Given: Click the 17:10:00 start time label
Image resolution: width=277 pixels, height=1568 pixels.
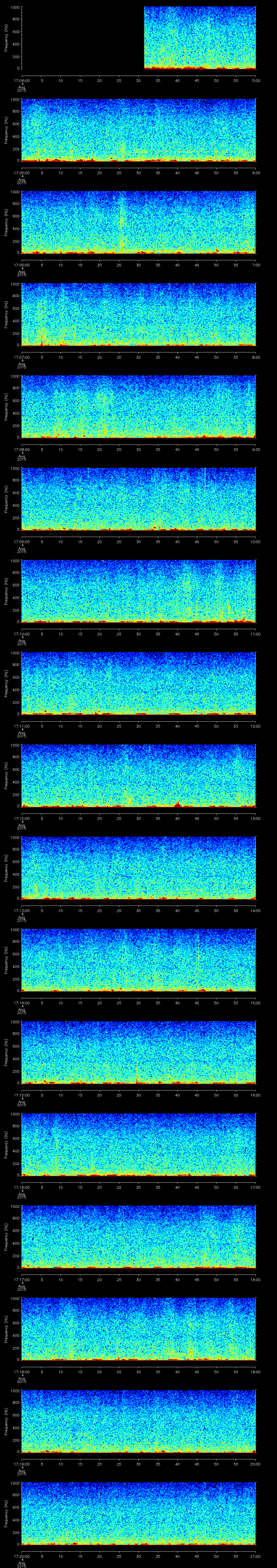Looking at the screenshot, I should pos(21,634).
